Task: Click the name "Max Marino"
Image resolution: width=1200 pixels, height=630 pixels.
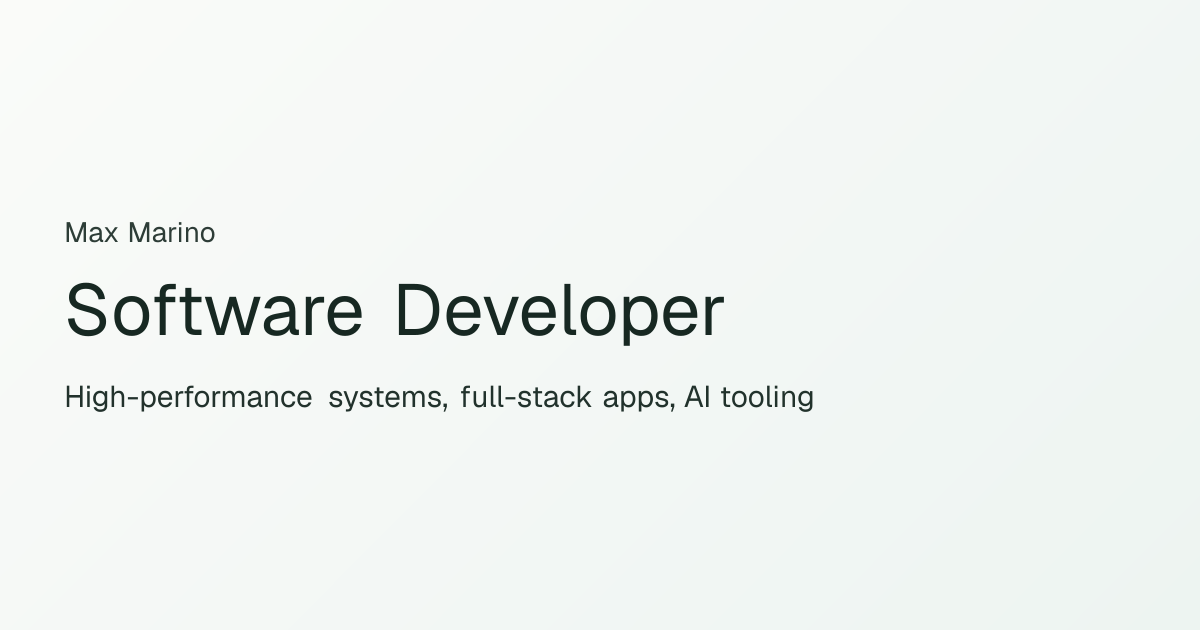Action: (140, 233)
